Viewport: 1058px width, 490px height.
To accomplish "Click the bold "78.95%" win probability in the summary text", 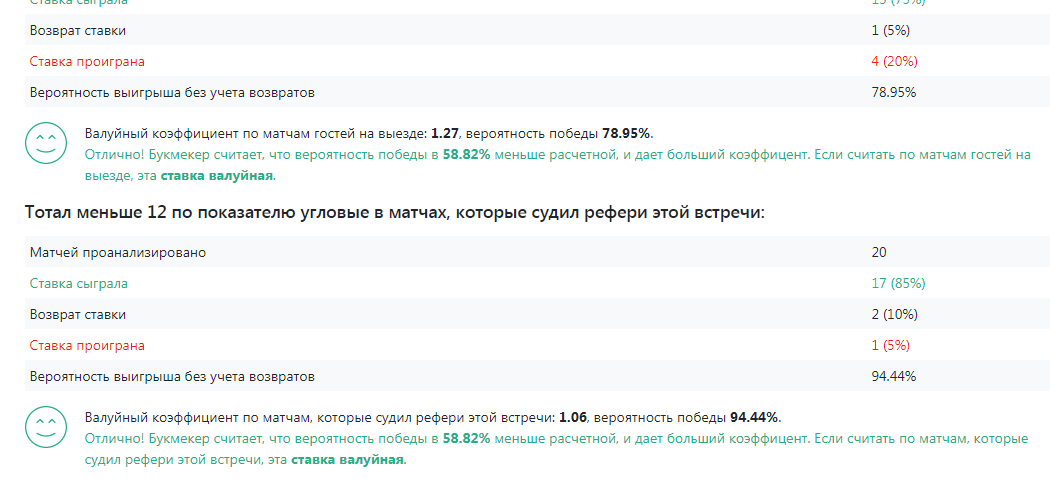I will click(x=627, y=133).
